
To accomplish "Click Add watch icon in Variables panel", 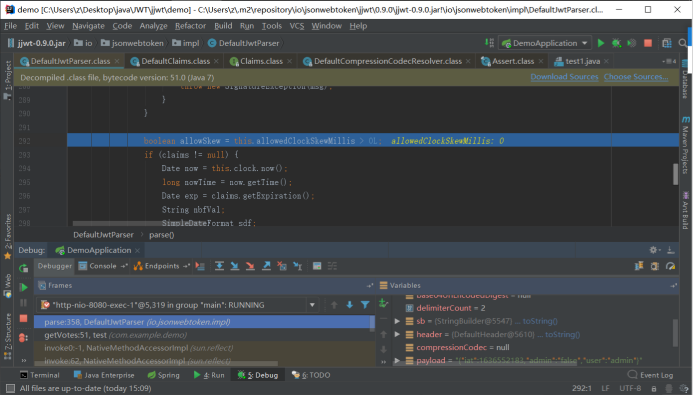I will click(x=383, y=304).
